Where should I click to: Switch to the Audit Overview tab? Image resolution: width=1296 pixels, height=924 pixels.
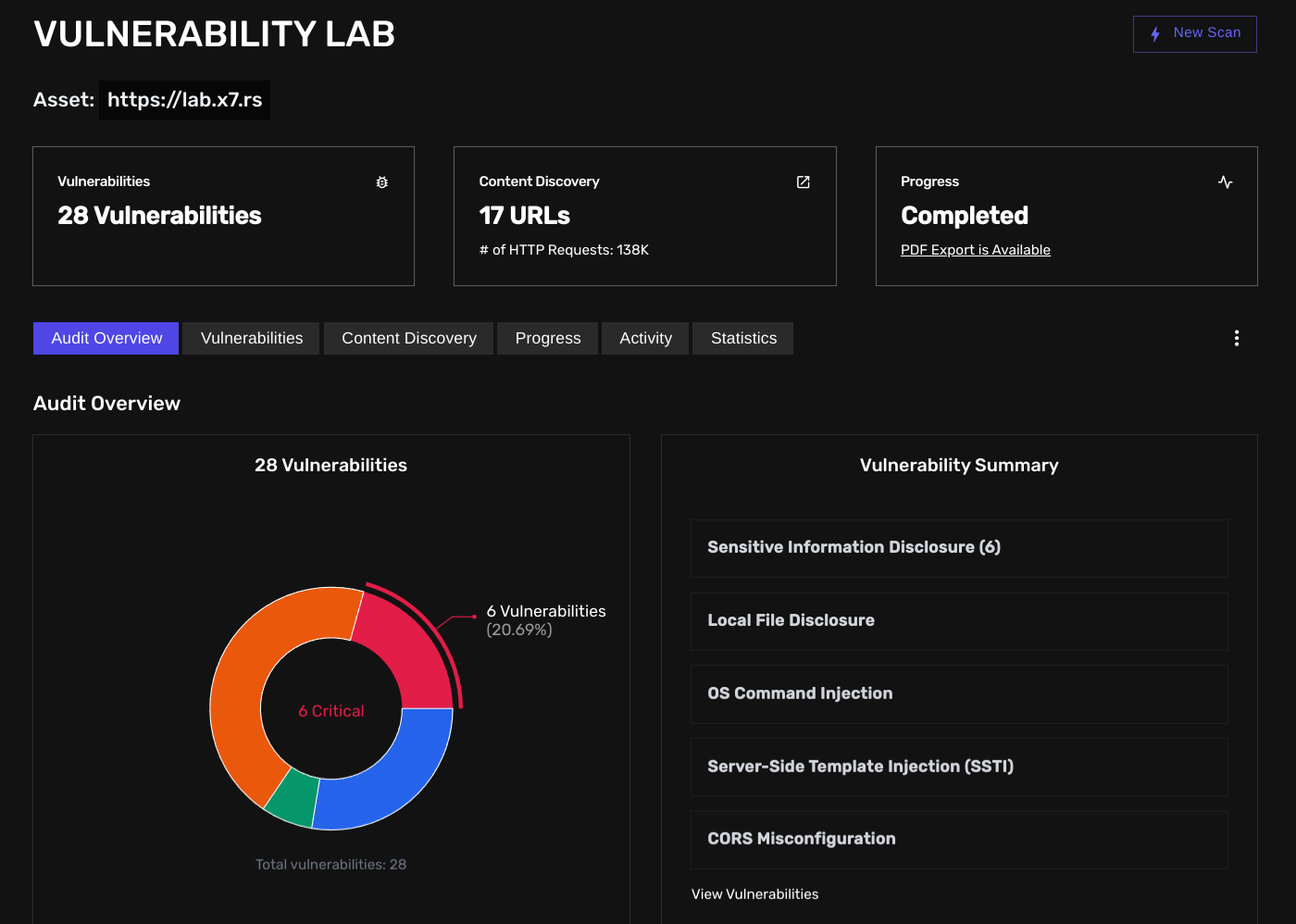click(106, 339)
